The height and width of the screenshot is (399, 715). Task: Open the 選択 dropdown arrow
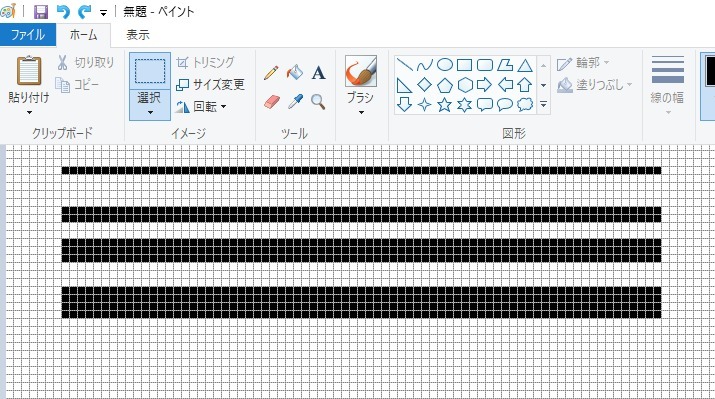click(x=150, y=112)
